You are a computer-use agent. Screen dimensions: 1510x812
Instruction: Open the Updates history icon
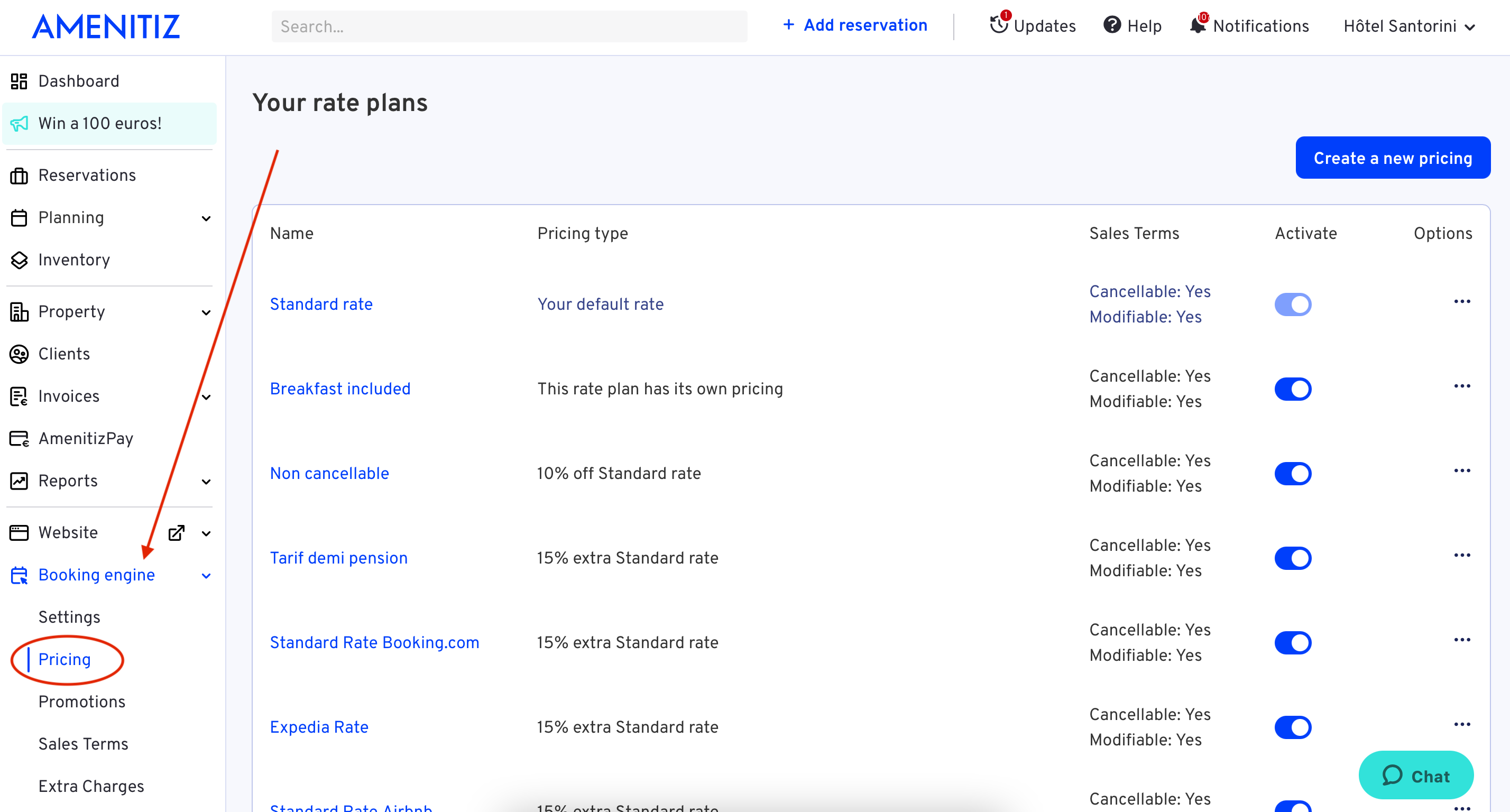[999, 25]
